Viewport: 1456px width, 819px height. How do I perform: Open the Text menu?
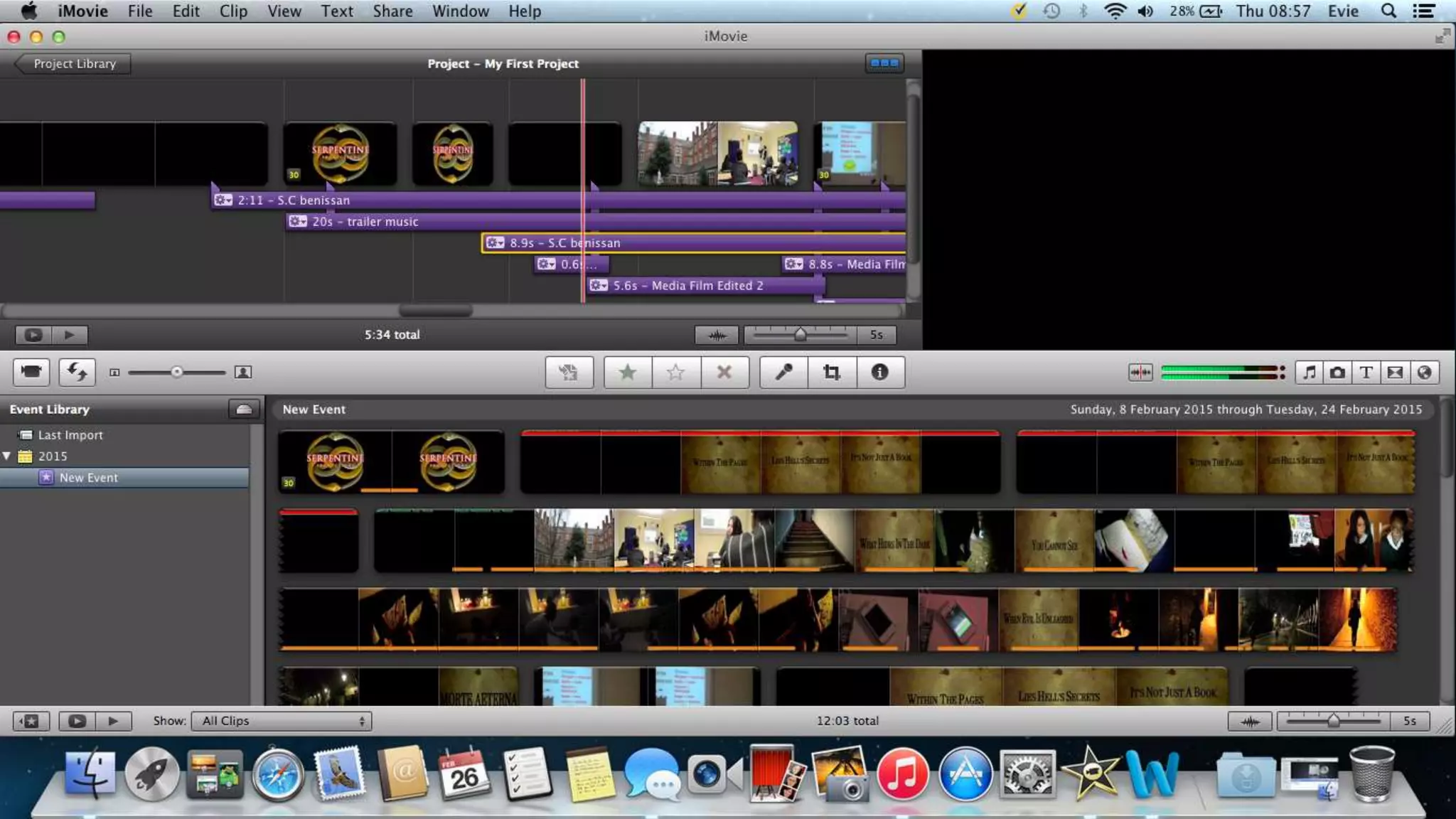[x=337, y=11]
